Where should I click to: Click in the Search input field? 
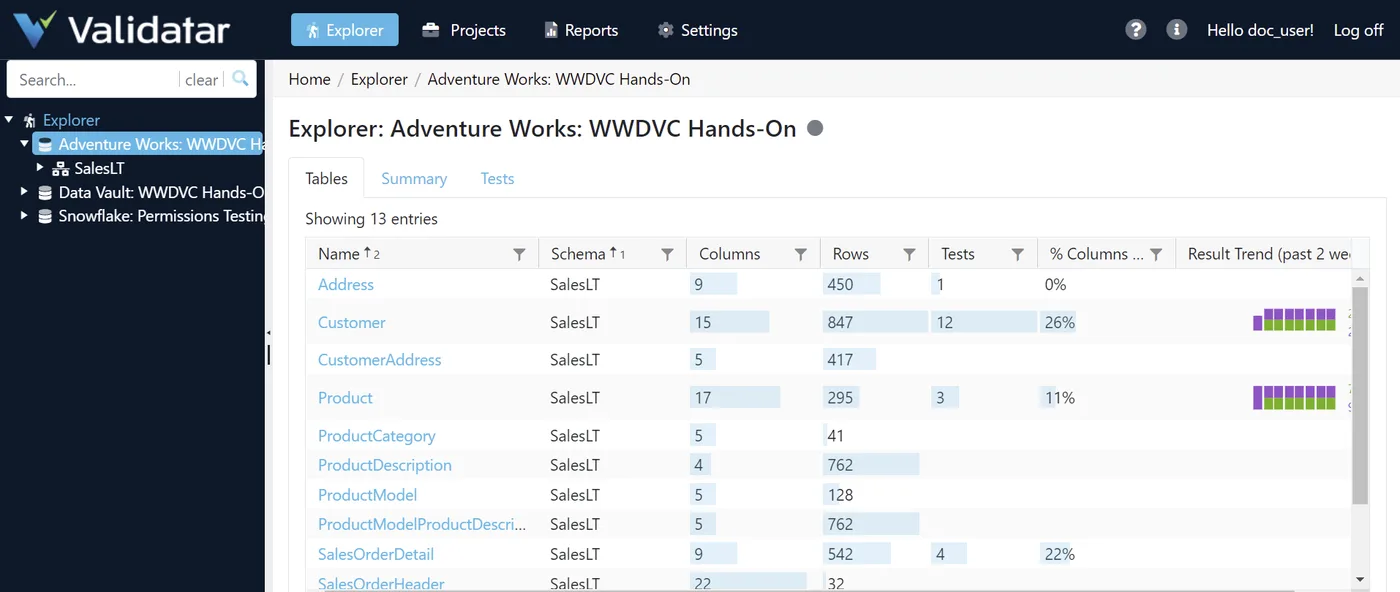point(97,79)
